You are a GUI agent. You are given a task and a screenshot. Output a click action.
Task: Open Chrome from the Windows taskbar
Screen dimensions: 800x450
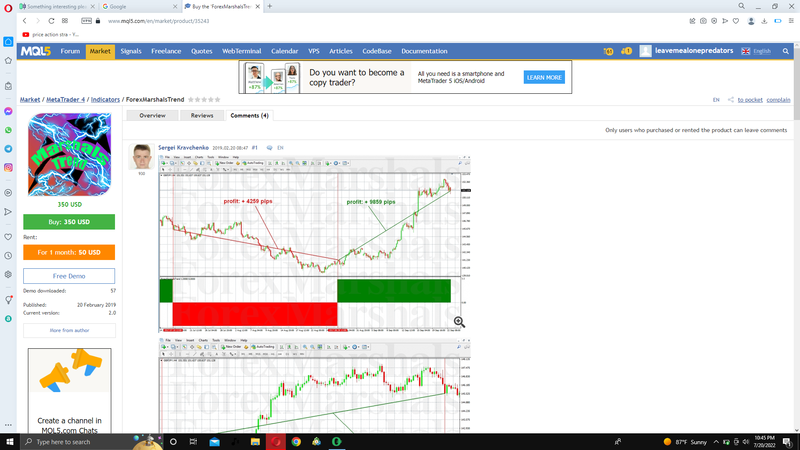click(296, 442)
